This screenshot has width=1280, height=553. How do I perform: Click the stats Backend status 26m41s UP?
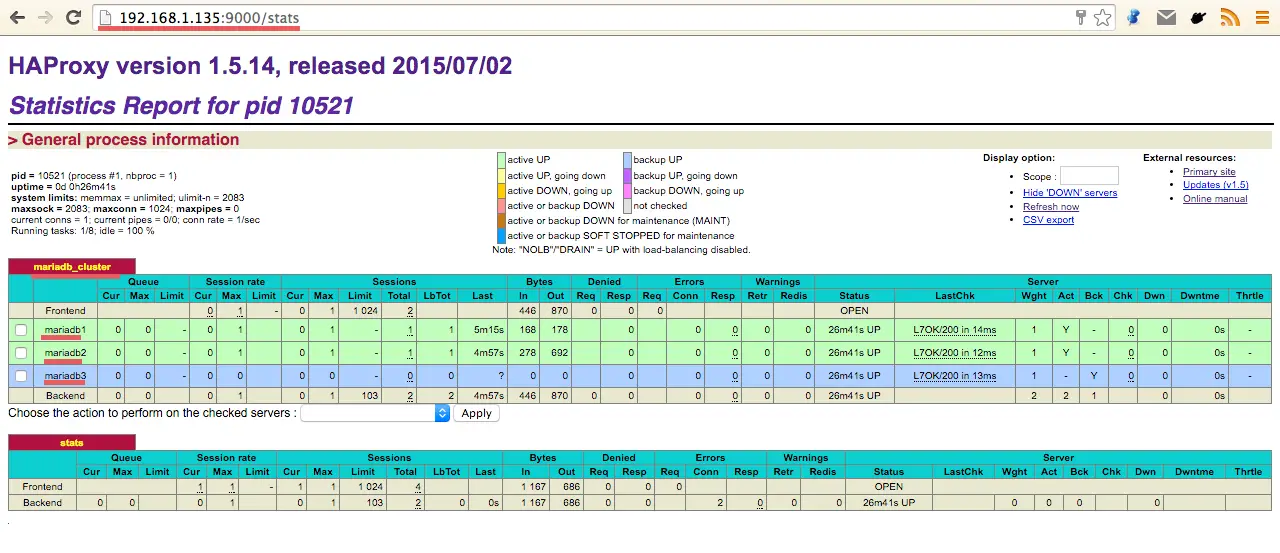888,503
